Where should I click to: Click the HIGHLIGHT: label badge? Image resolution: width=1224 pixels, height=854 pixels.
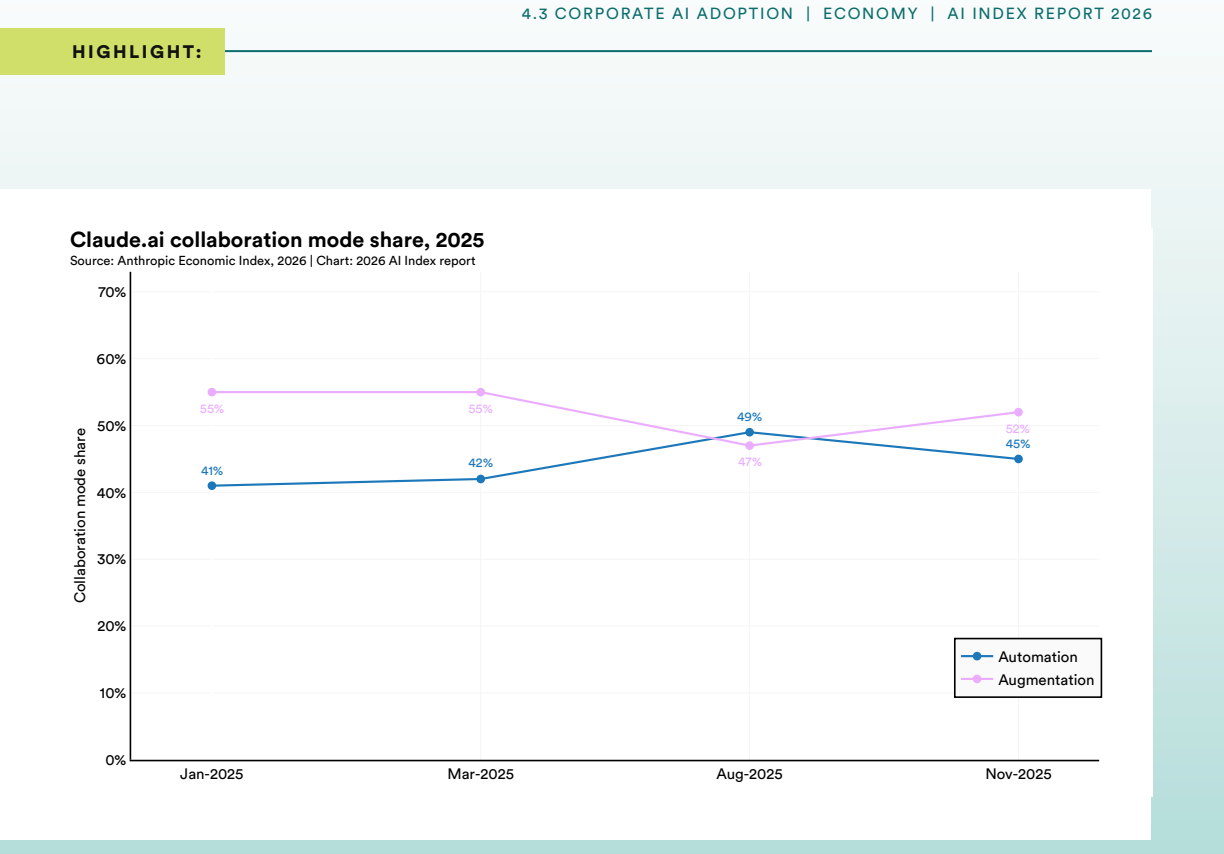pyautogui.click(x=112, y=52)
